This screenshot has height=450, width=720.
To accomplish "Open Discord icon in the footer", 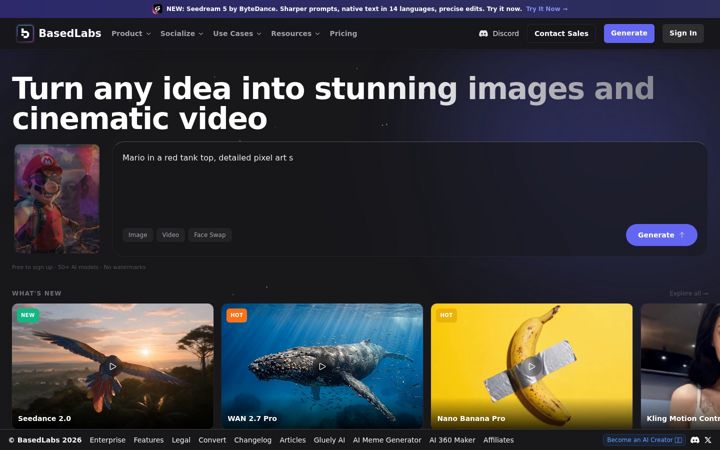I will (x=695, y=440).
